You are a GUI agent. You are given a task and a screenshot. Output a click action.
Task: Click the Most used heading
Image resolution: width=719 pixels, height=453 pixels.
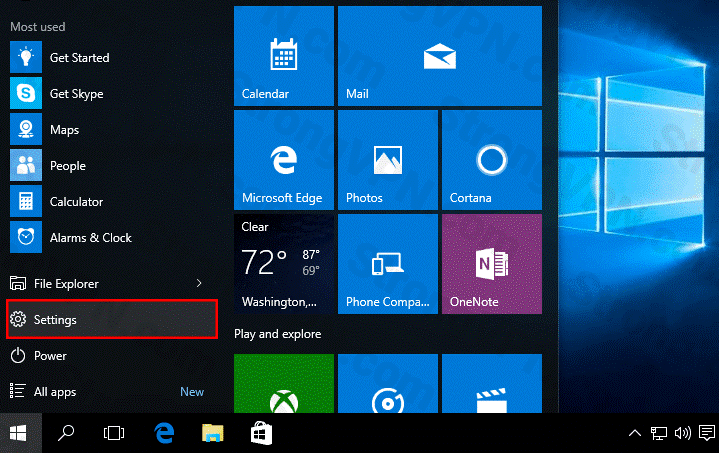[38, 27]
